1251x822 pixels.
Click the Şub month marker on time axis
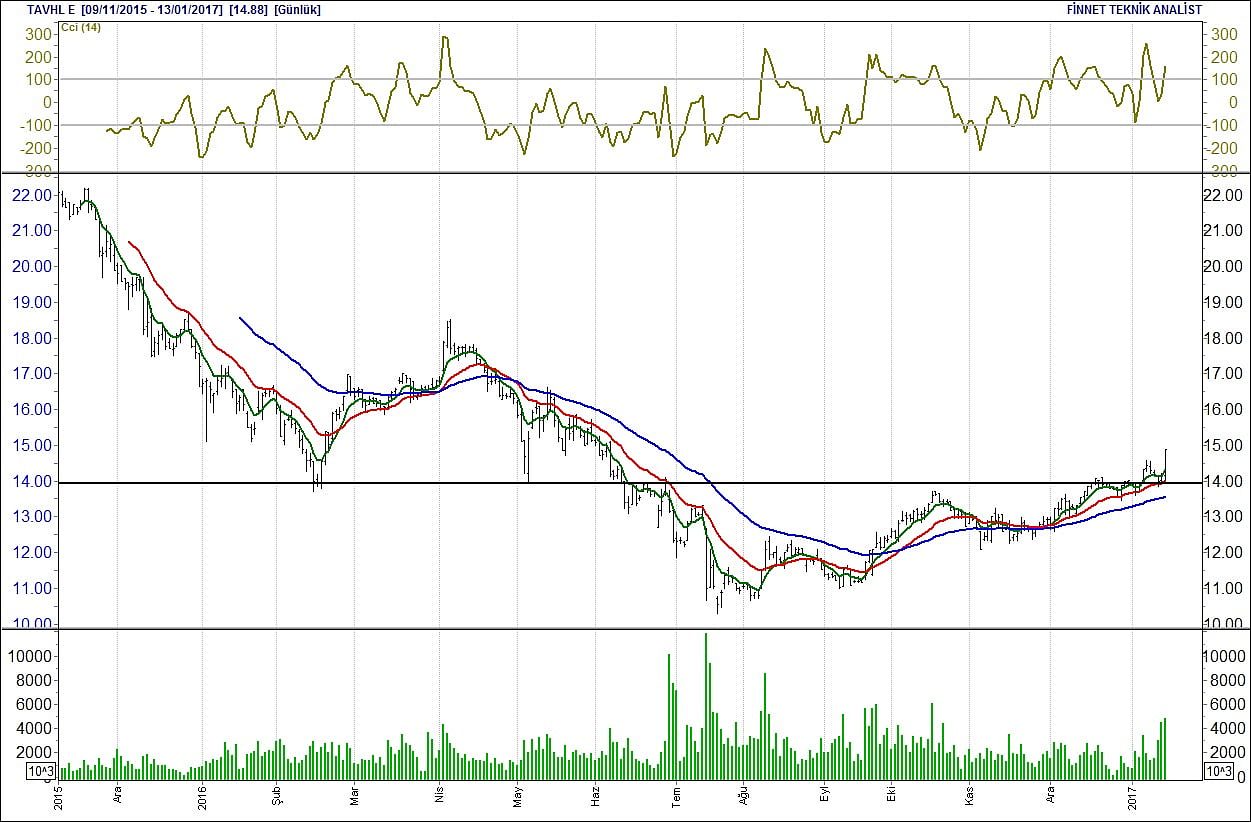click(274, 797)
